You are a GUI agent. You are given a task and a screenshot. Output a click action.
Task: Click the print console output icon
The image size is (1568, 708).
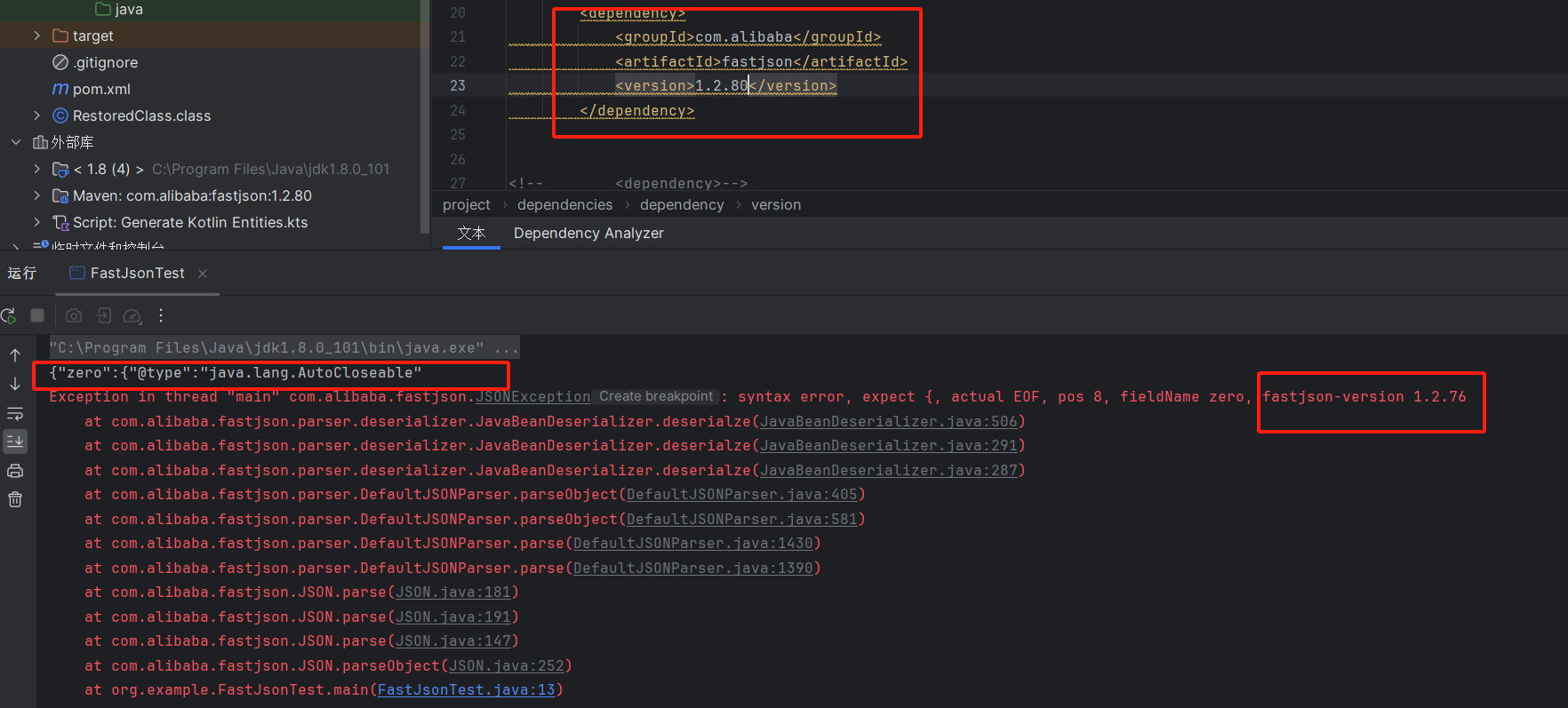[15, 471]
